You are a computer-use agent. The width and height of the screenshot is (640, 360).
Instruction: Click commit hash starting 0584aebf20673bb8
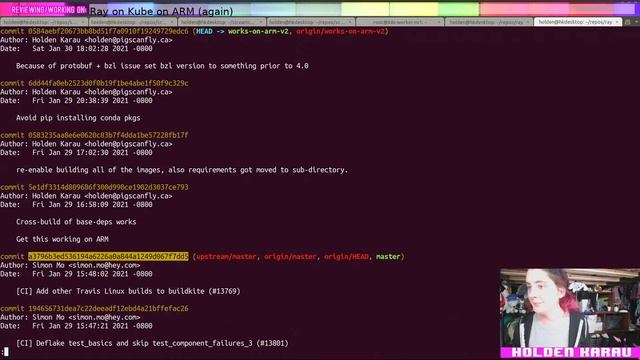tap(108, 31)
